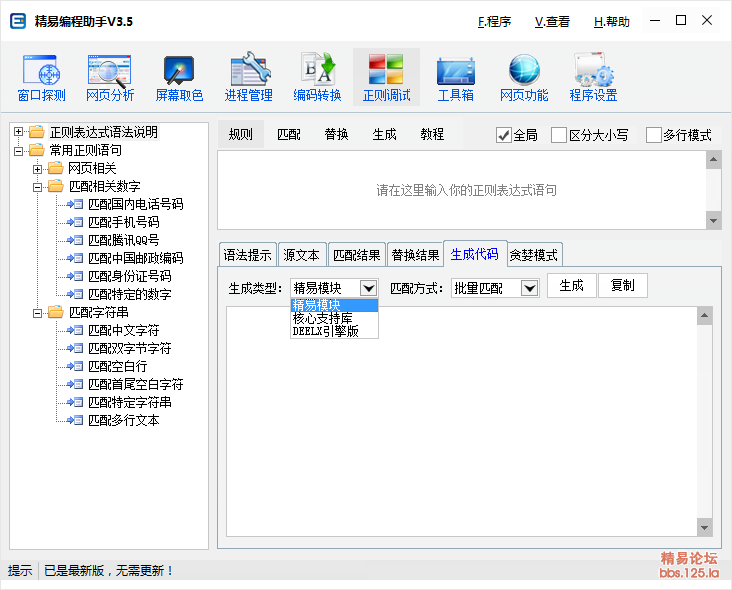Click into the regex expression input field

pyautogui.click(x=462, y=190)
